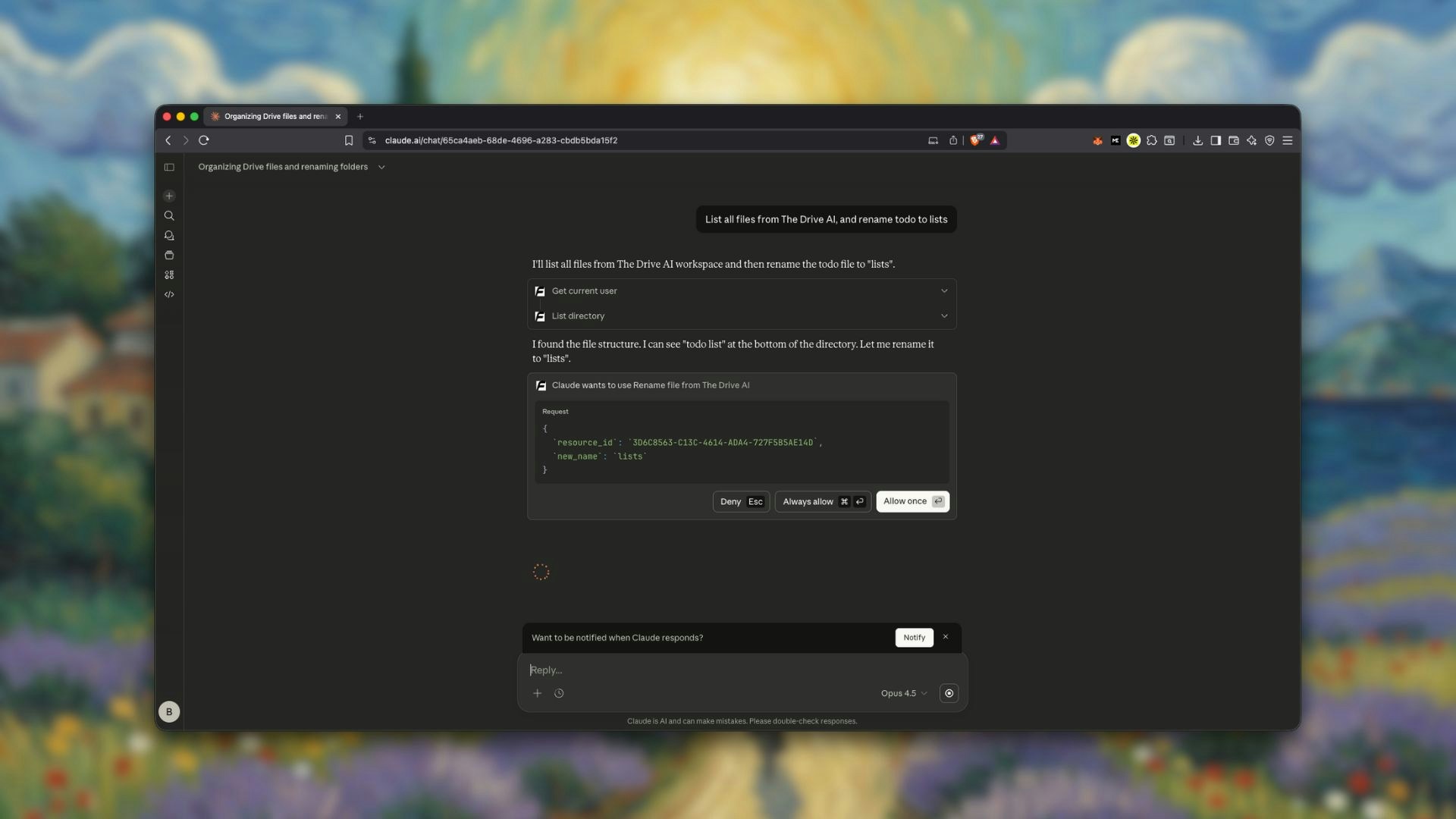
Task: Open browser downloads from the toolbar
Action: pyautogui.click(x=1198, y=140)
